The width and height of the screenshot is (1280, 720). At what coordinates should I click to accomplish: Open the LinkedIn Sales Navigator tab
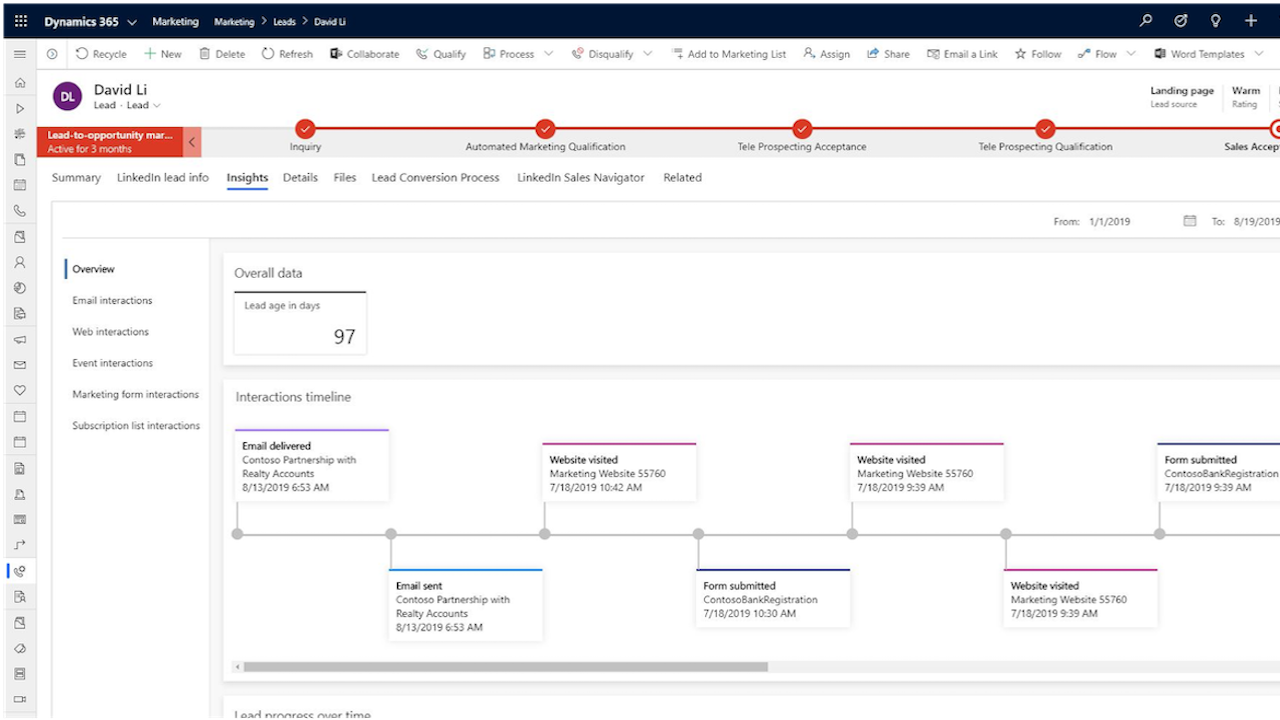pyautogui.click(x=581, y=178)
